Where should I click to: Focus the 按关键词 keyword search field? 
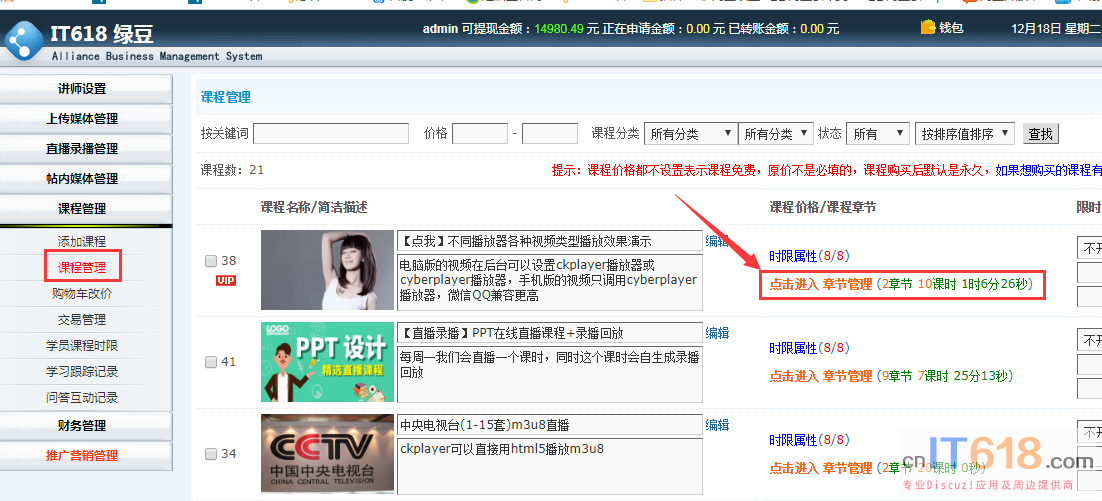tap(331, 133)
